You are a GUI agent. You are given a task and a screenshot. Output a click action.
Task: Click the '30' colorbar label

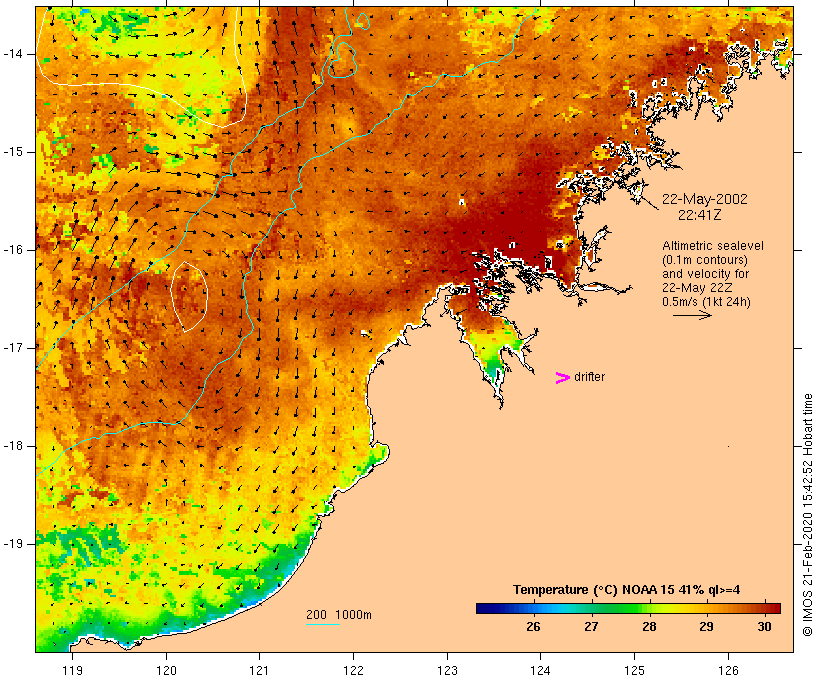point(765,626)
